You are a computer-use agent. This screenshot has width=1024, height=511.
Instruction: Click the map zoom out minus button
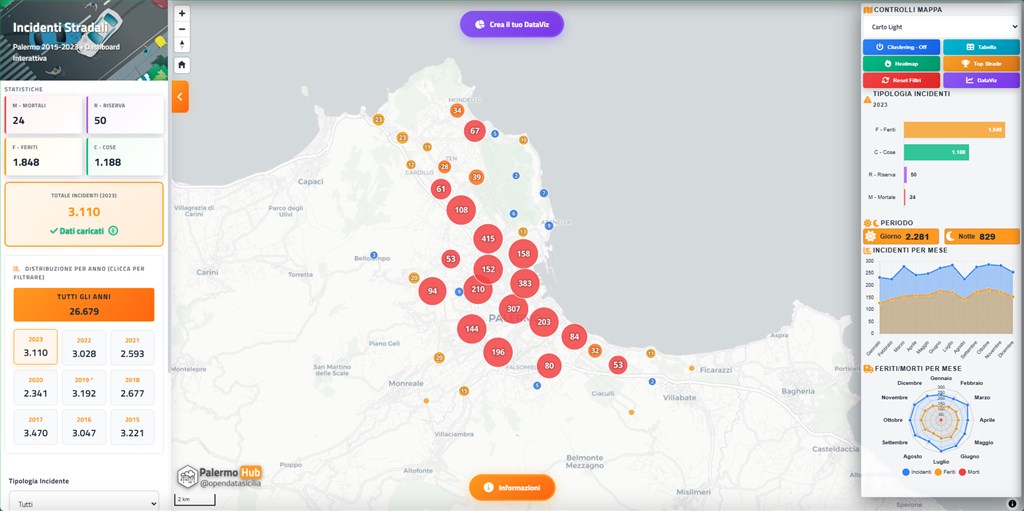(181, 29)
